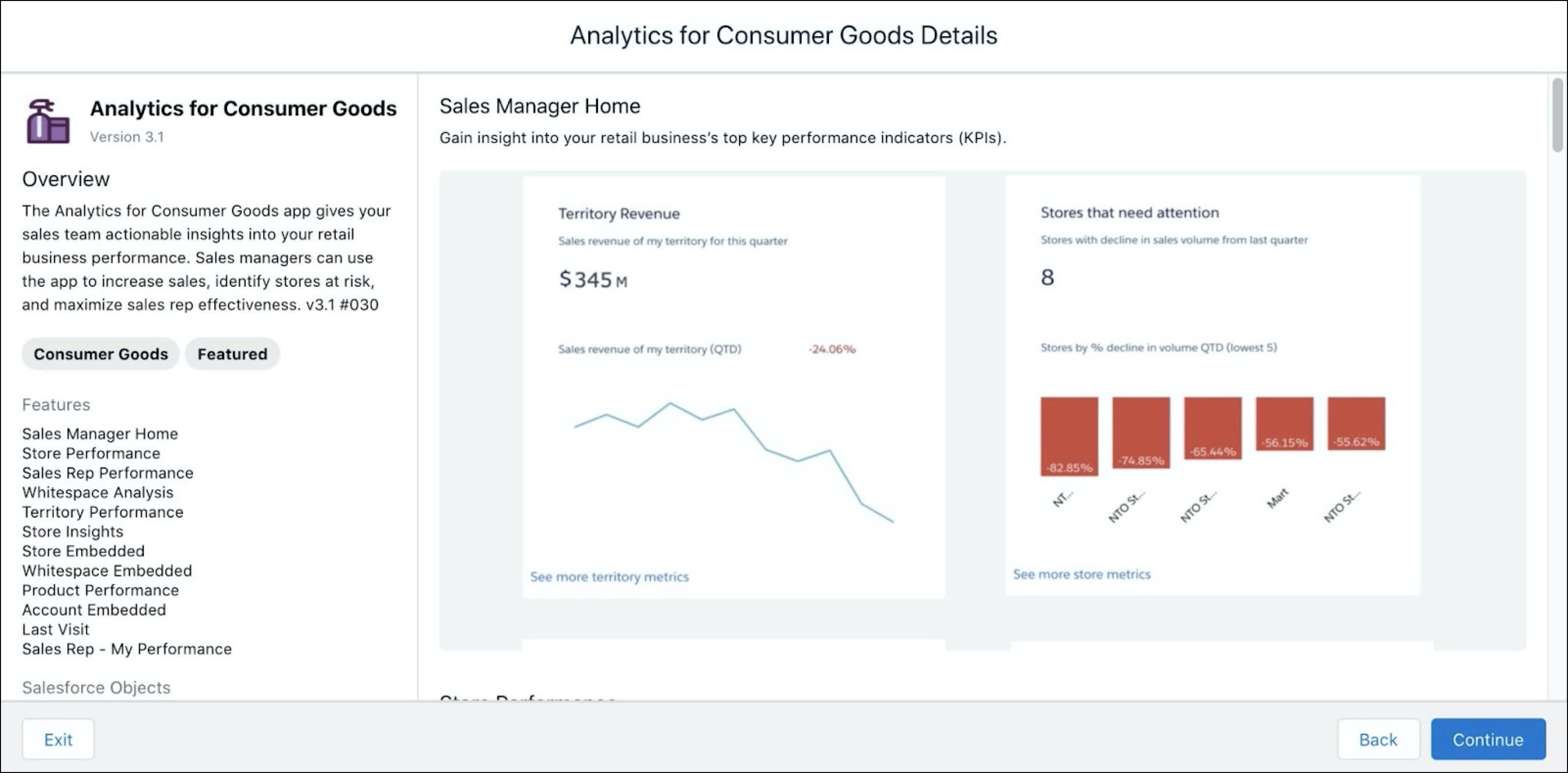Select the Sales Manager Home feature
This screenshot has height=773, width=1568.
pyautogui.click(x=100, y=433)
